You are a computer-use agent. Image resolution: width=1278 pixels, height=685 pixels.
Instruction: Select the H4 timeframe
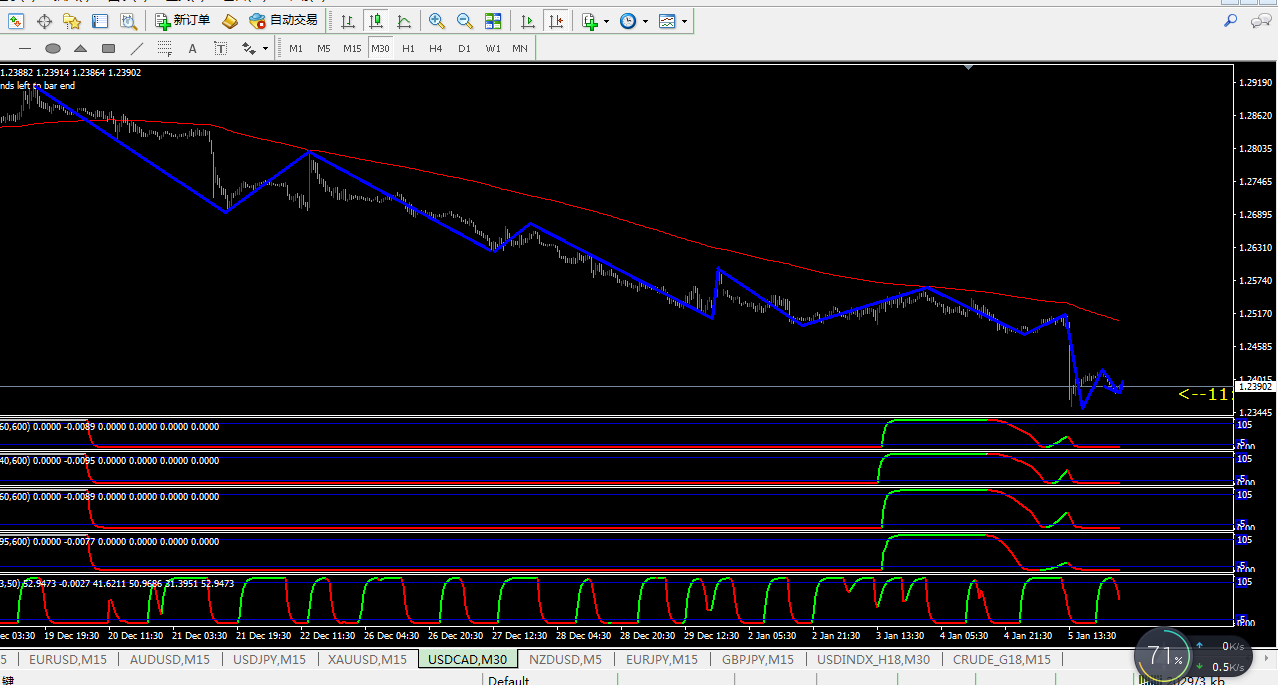click(x=436, y=48)
